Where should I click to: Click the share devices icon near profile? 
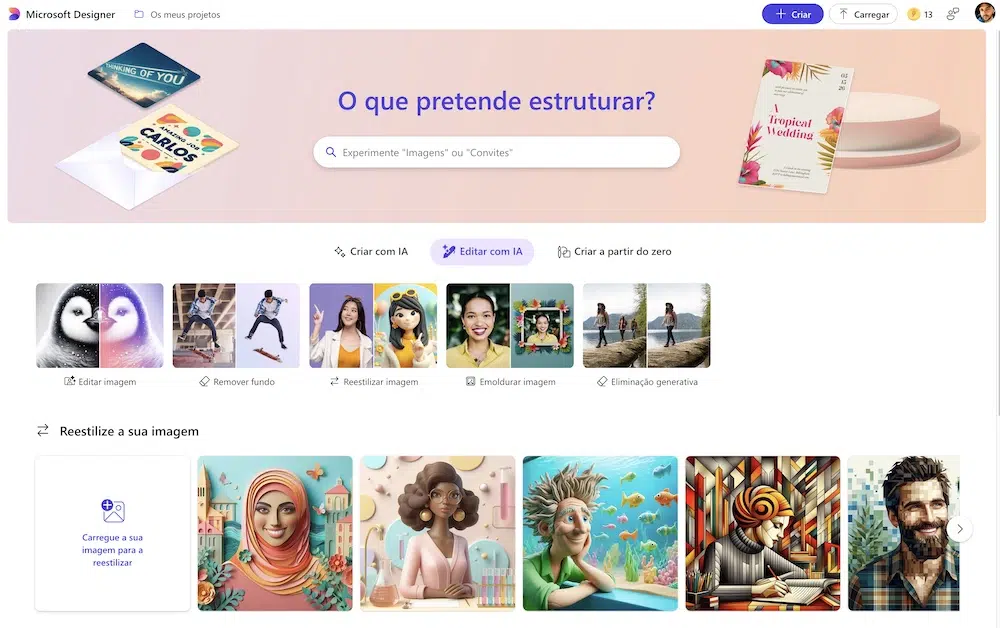click(952, 14)
